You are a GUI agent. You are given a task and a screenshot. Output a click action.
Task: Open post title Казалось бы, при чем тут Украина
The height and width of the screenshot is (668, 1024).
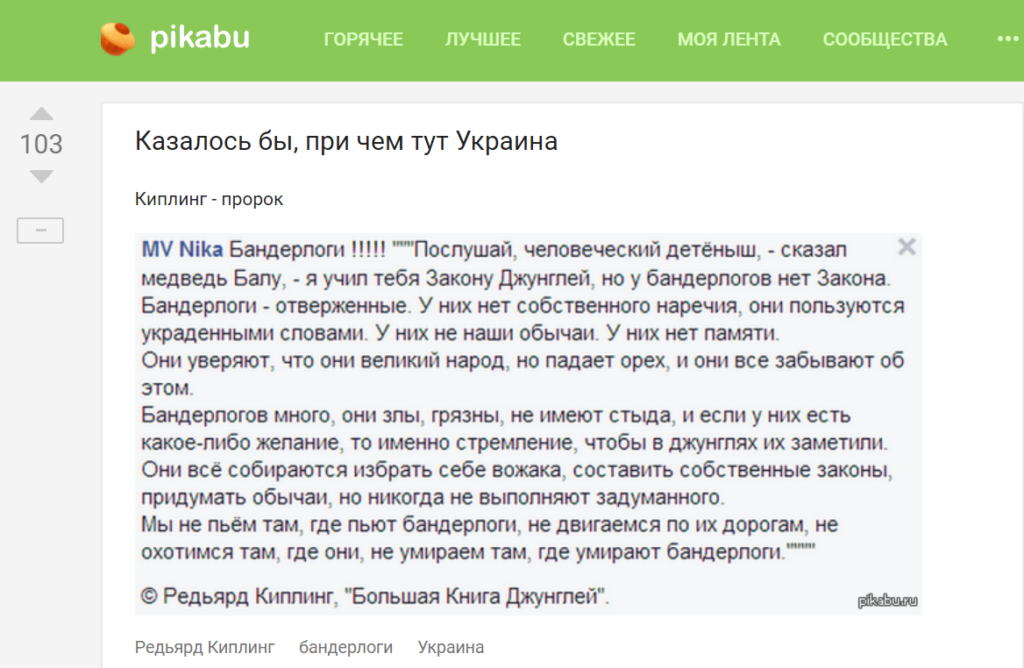pos(346,141)
